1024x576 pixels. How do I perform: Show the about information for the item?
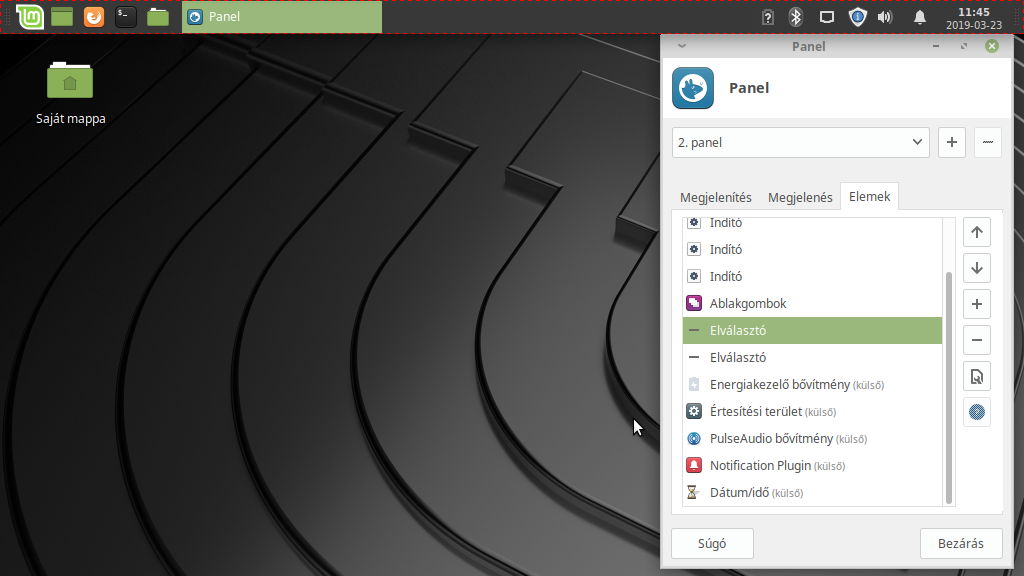[x=977, y=412]
